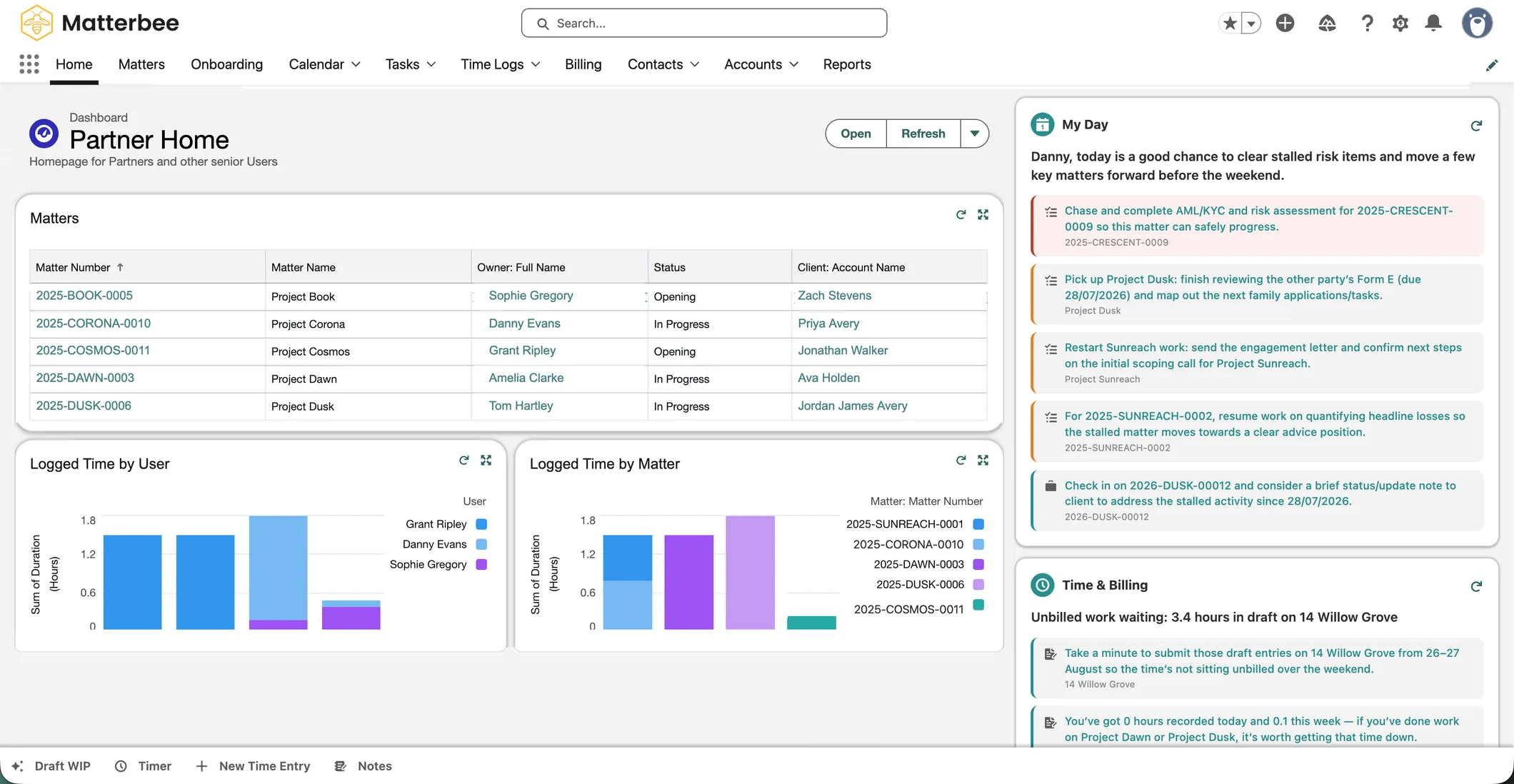1514x784 pixels.
Task: Open owner Sophie Gregory link
Action: point(531,296)
